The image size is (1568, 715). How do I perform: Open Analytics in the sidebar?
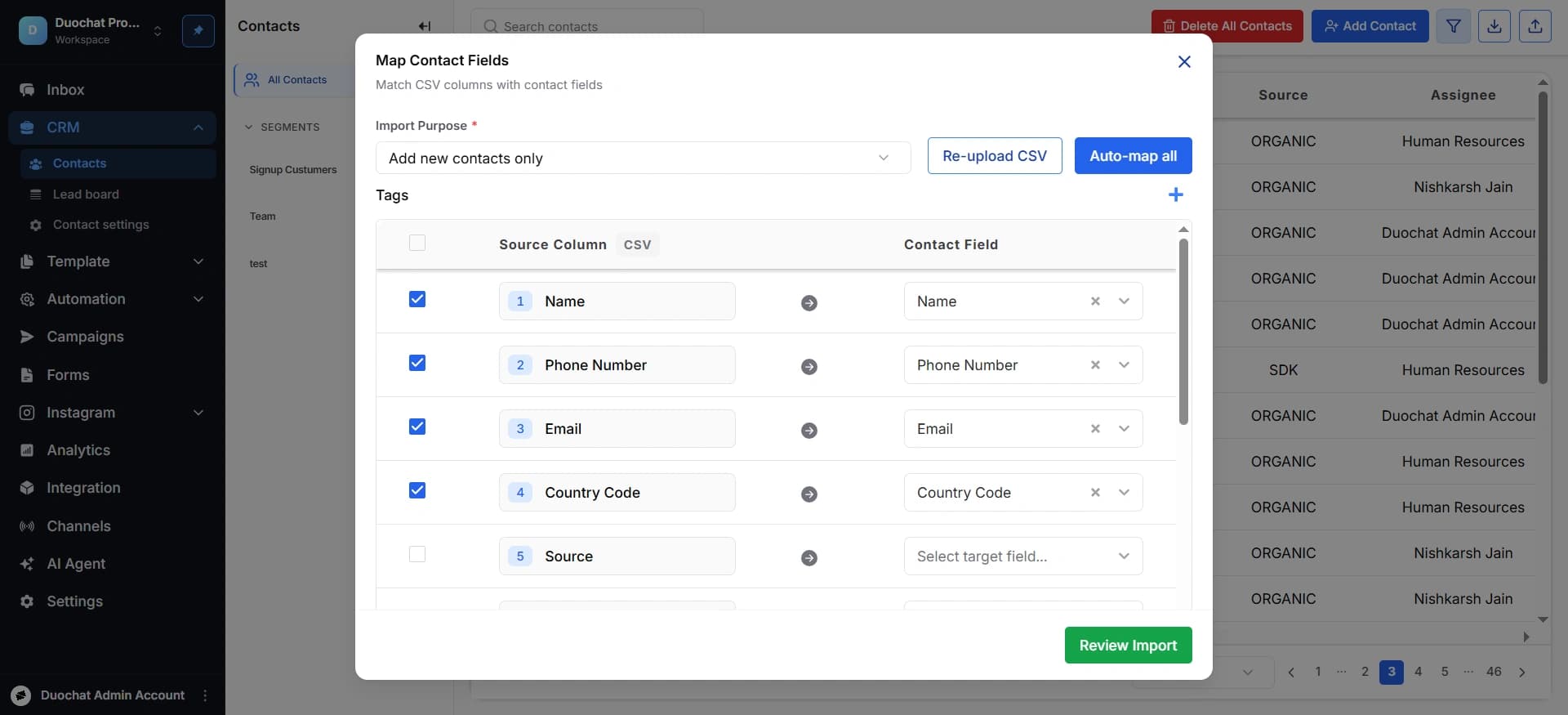[x=113, y=450]
